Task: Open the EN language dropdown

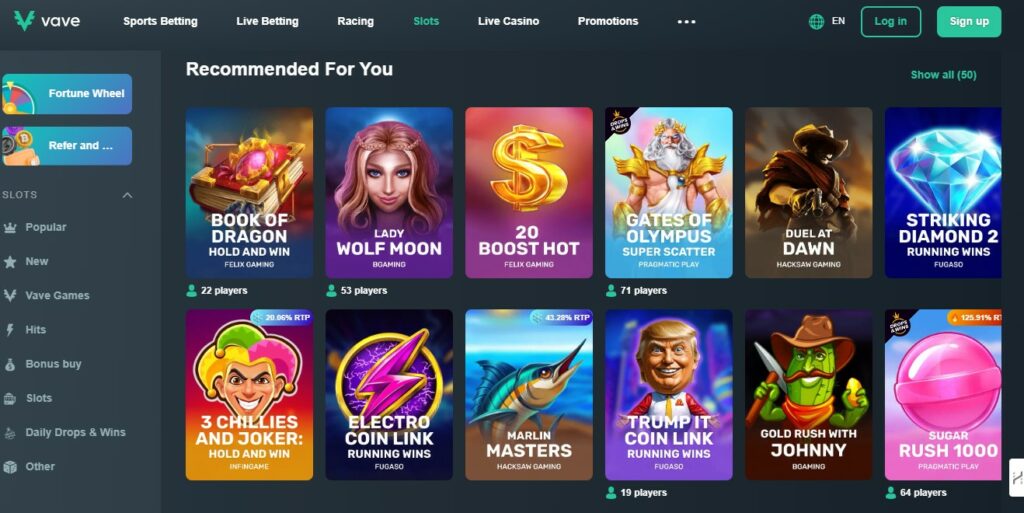Action: point(839,21)
